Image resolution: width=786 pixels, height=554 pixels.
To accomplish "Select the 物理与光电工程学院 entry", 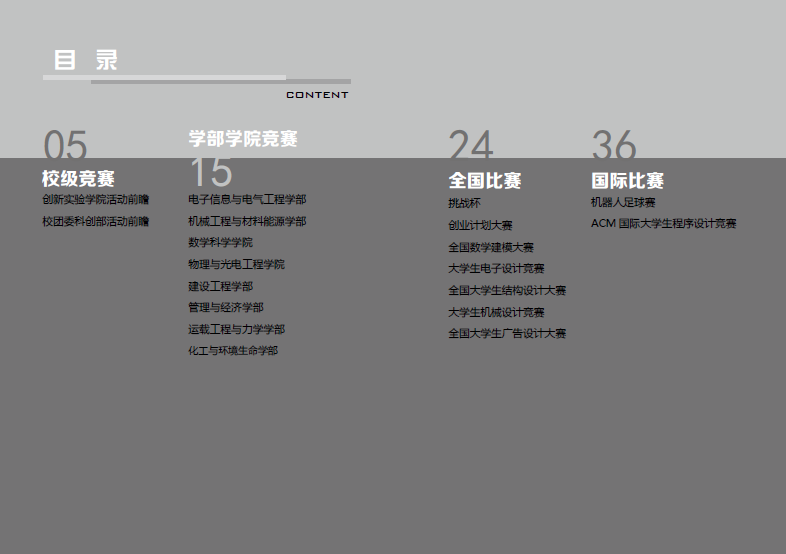I will point(237,264).
